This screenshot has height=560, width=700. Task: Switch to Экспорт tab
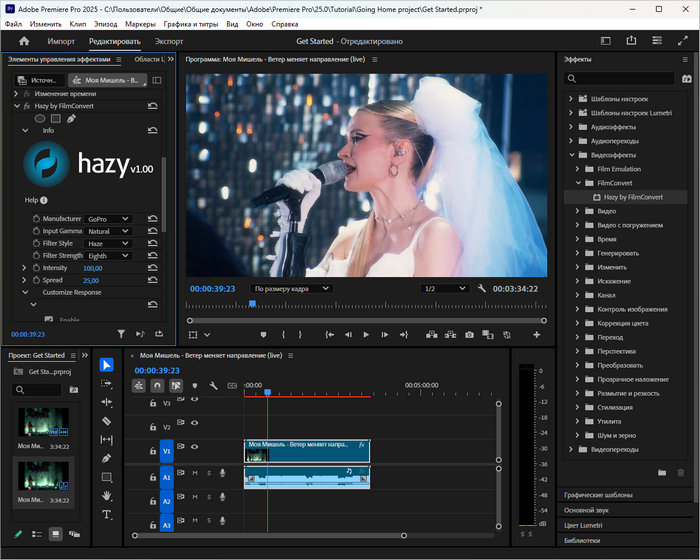(x=169, y=41)
